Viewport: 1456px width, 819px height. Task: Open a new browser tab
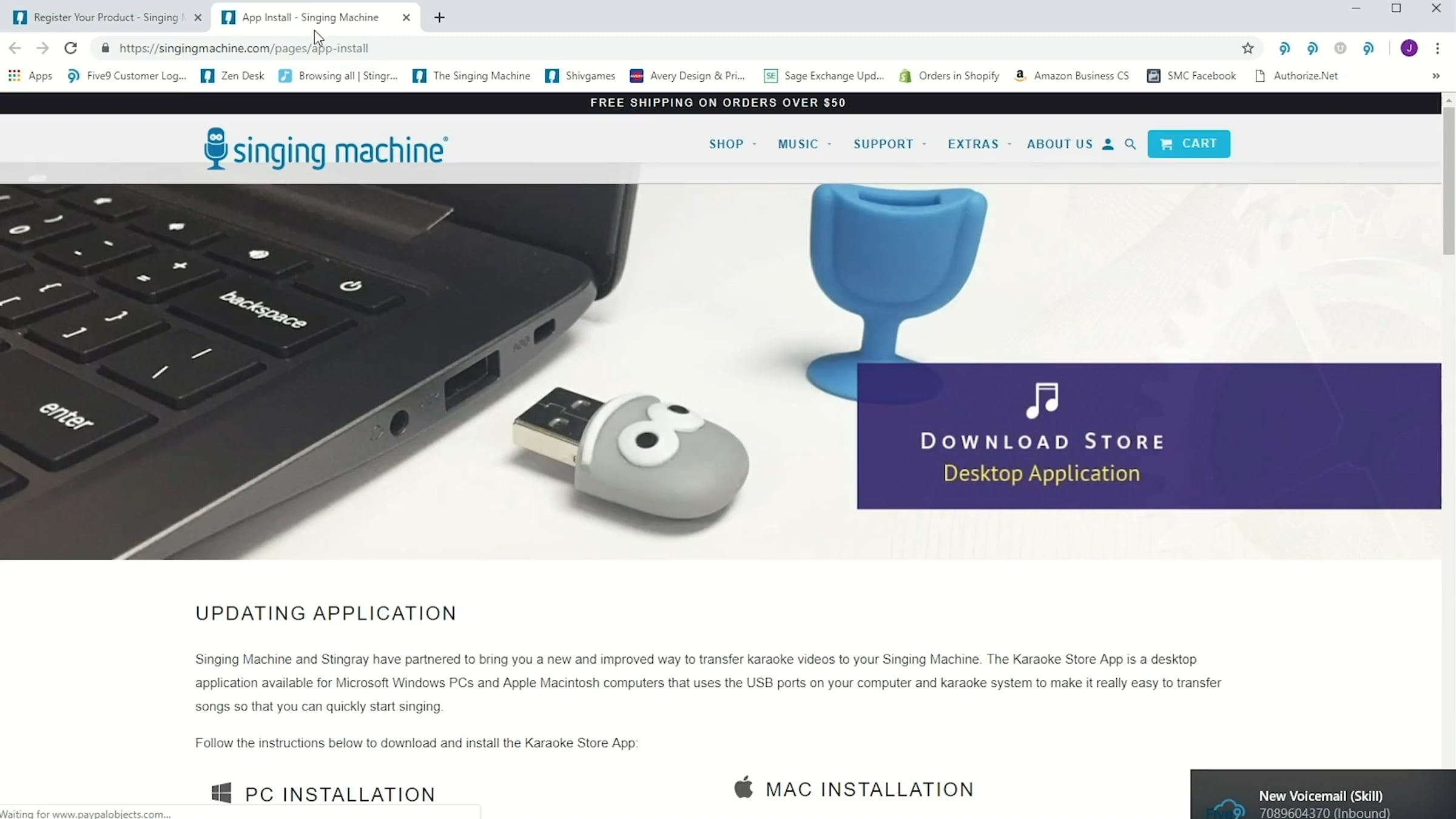coord(439,18)
